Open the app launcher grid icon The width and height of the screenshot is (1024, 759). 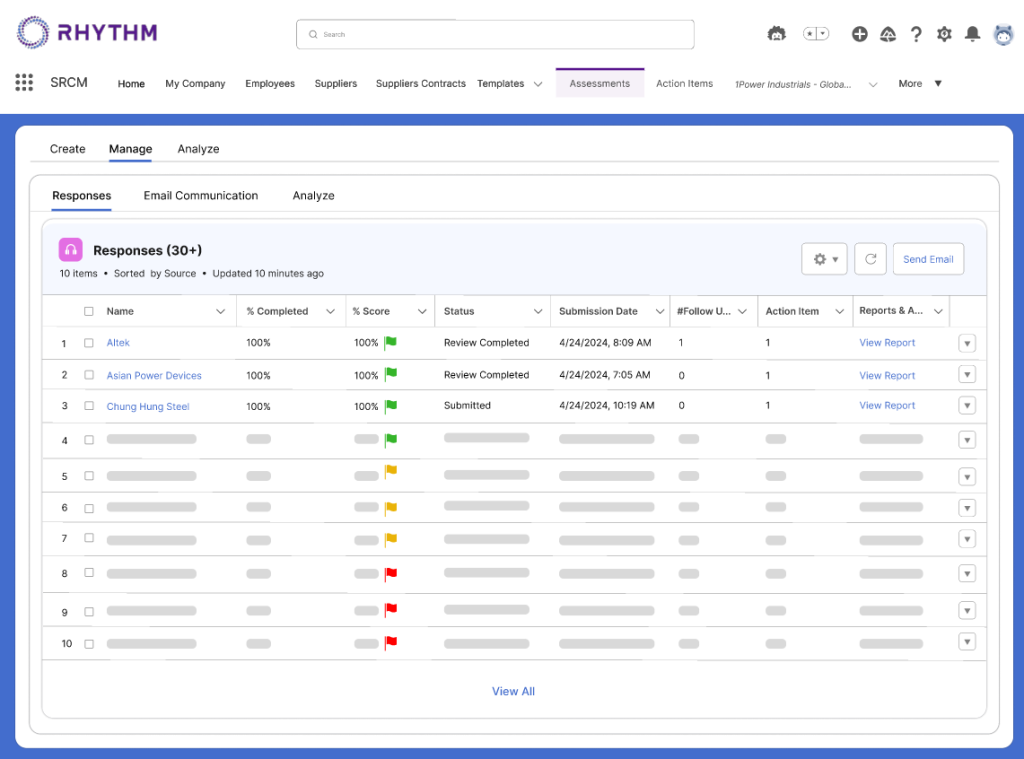[x=25, y=83]
